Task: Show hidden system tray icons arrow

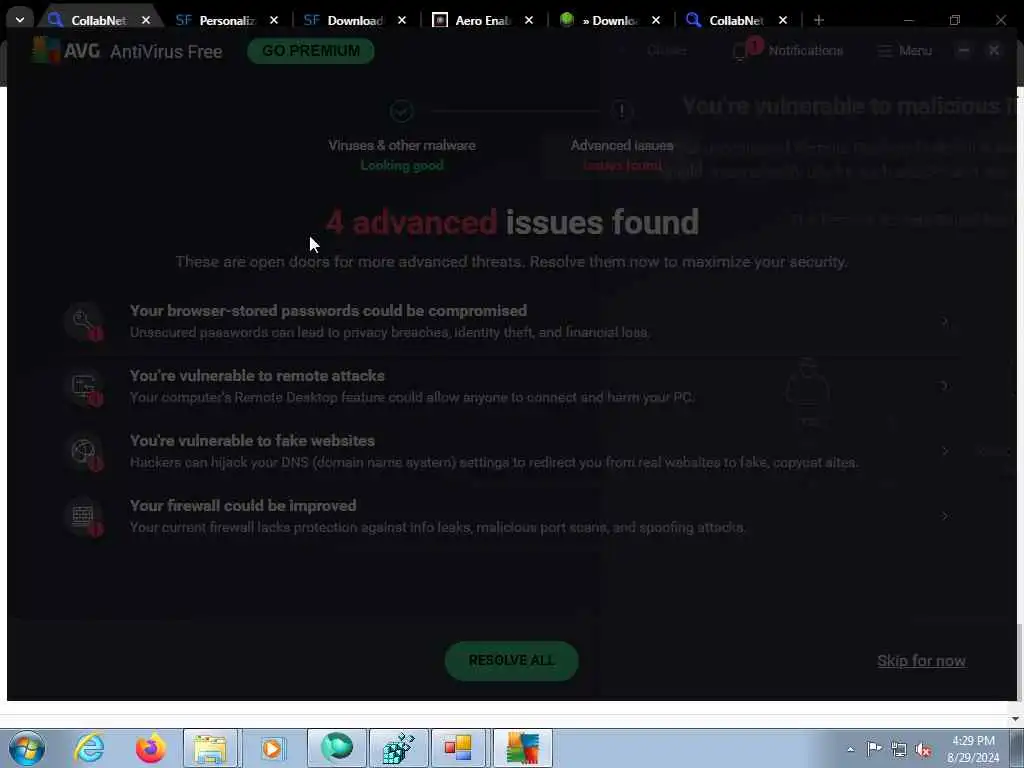Action: 850,749
